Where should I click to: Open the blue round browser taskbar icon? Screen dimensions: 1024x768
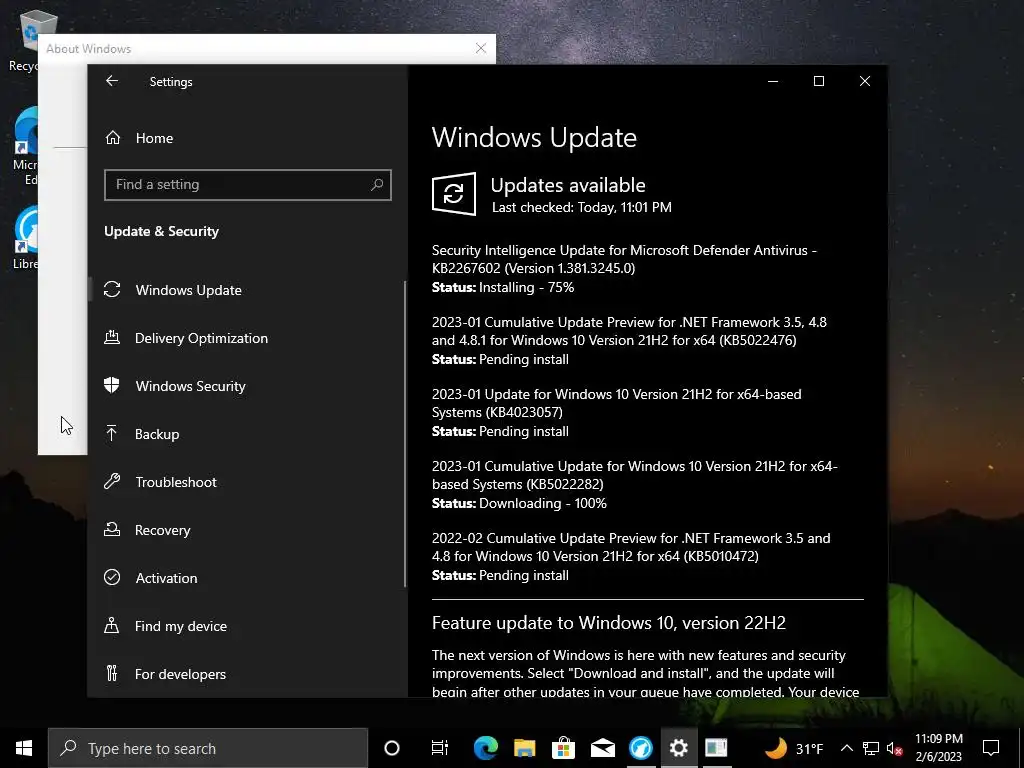(641, 748)
